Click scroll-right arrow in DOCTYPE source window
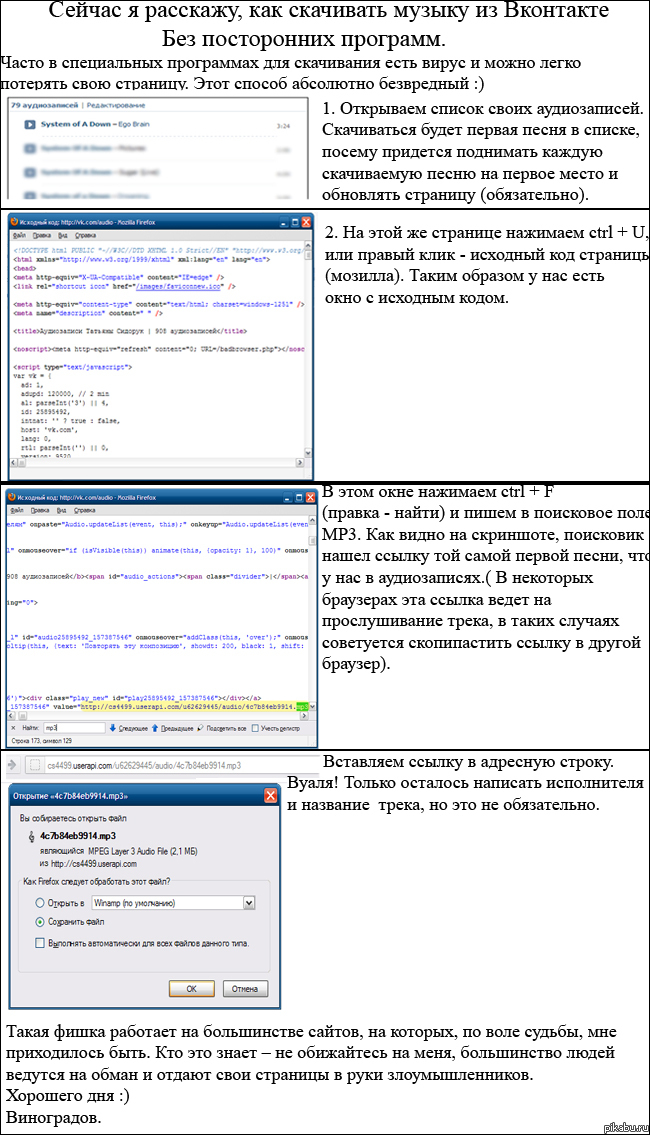650x1135 pixels. [300, 463]
